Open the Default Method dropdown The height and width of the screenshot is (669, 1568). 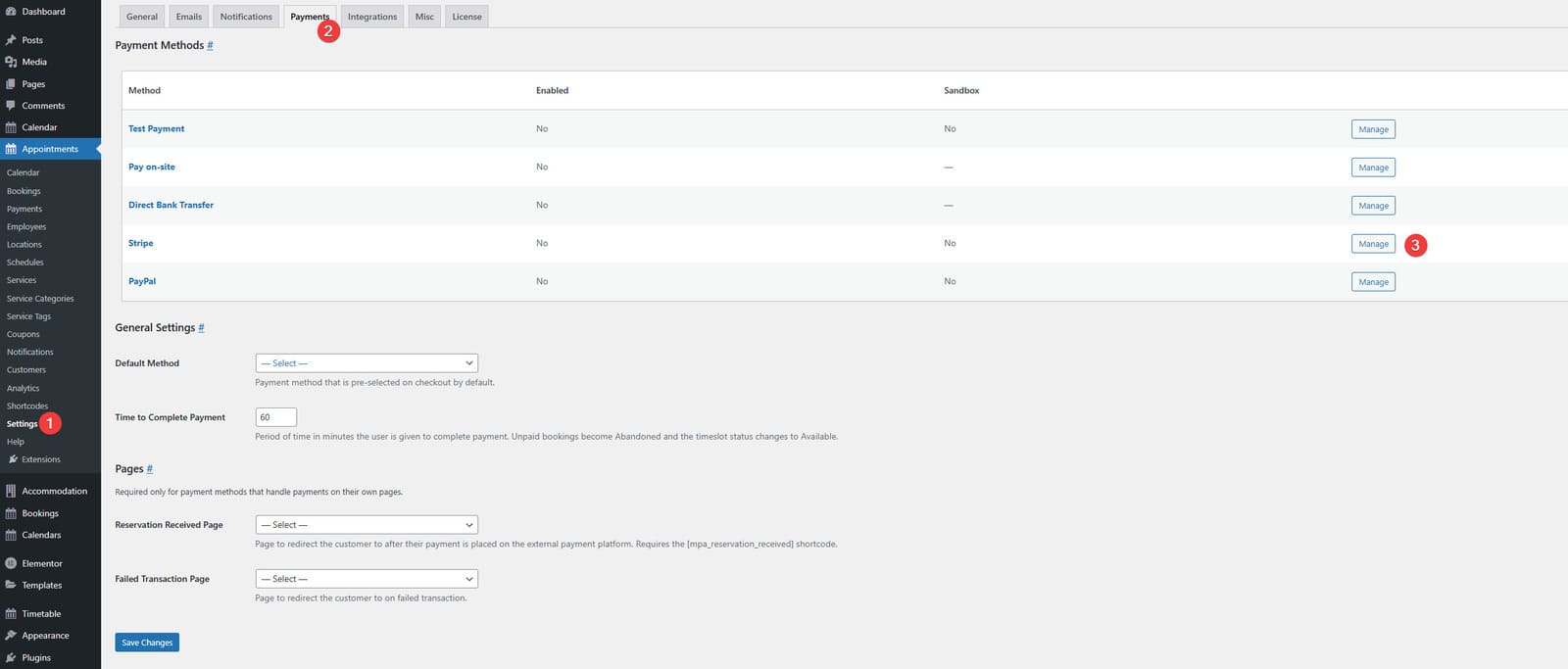pyautogui.click(x=367, y=363)
